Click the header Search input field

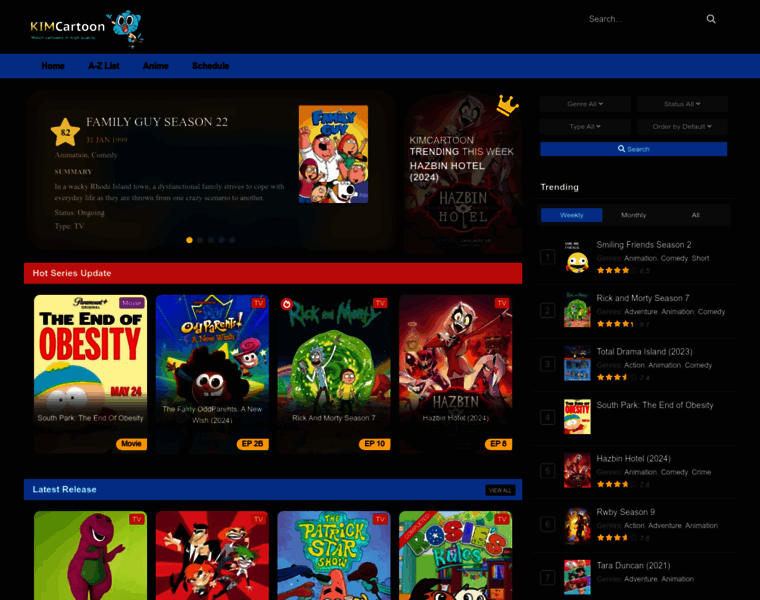click(642, 19)
